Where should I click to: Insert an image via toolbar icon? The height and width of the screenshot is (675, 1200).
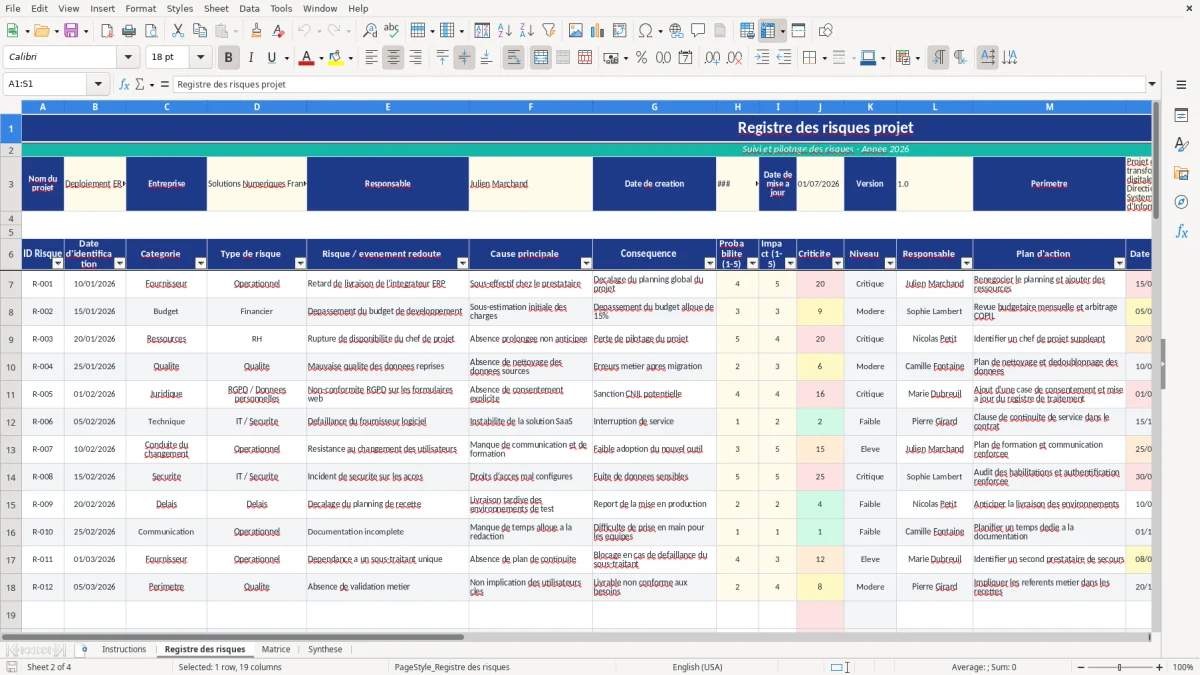tap(576, 31)
